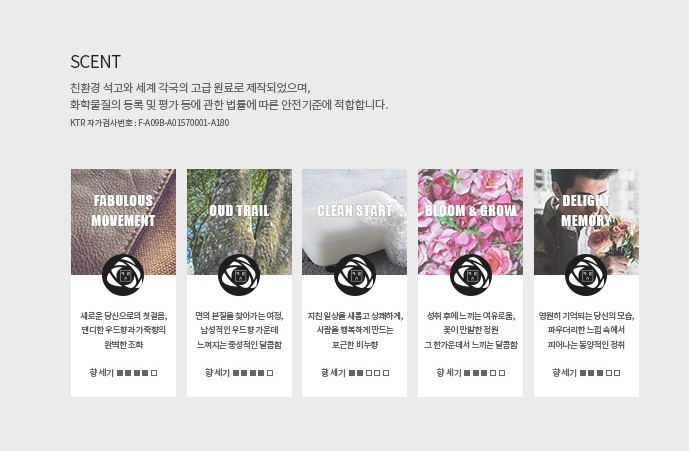Viewport: 689px width, 451px height.
Task: Click the Clean Start description text
Action: click(355, 330)
